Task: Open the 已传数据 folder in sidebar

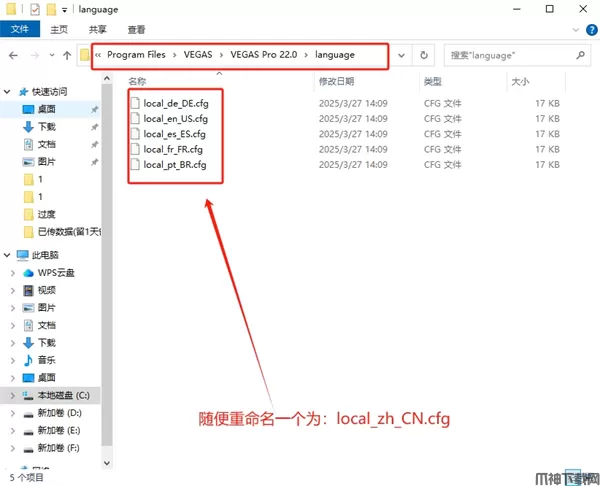Action: 69,232
